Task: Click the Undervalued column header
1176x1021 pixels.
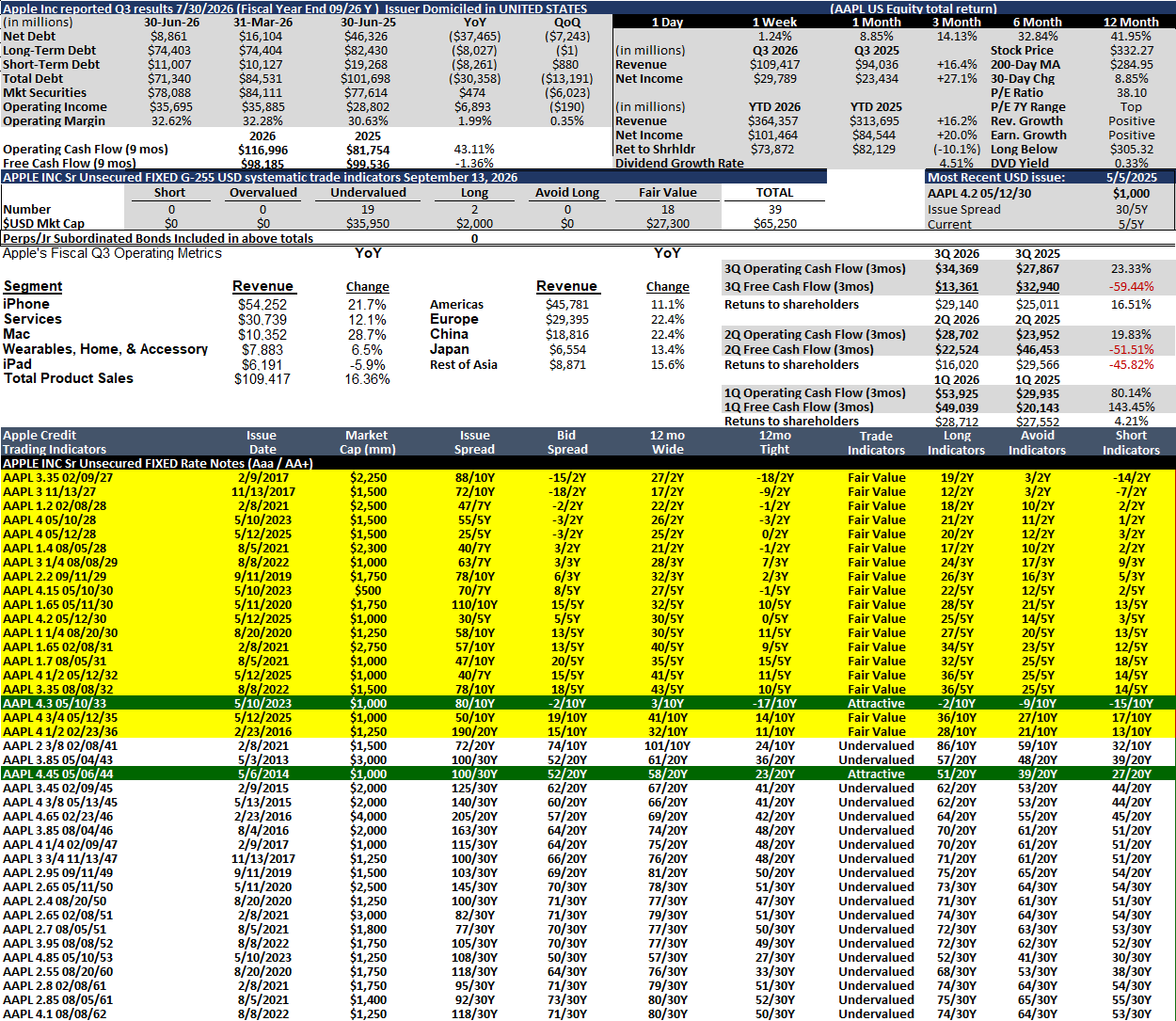Action: pos(368,193)
